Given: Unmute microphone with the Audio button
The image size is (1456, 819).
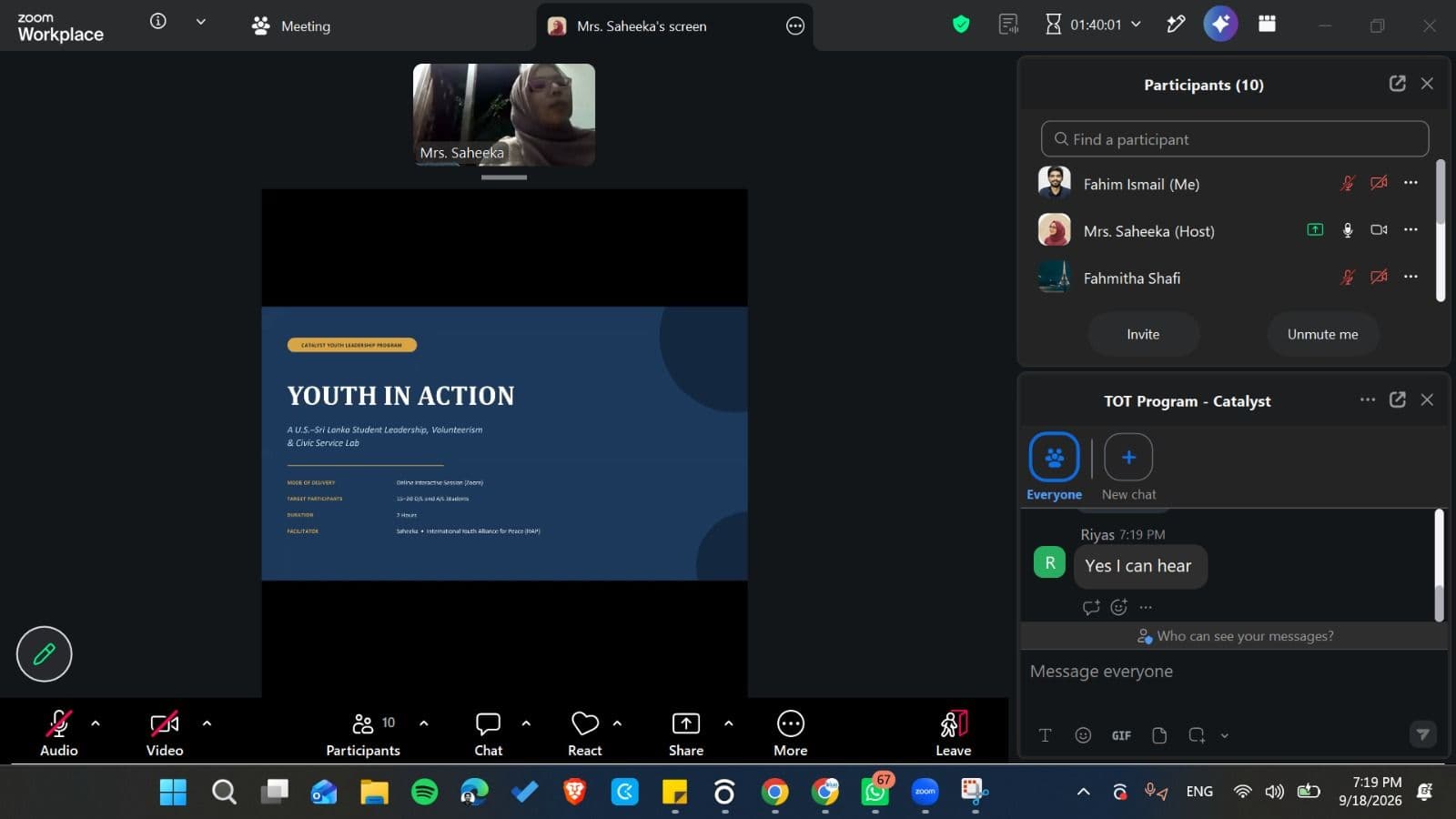Looking at the screenshot, I should 58,733.
